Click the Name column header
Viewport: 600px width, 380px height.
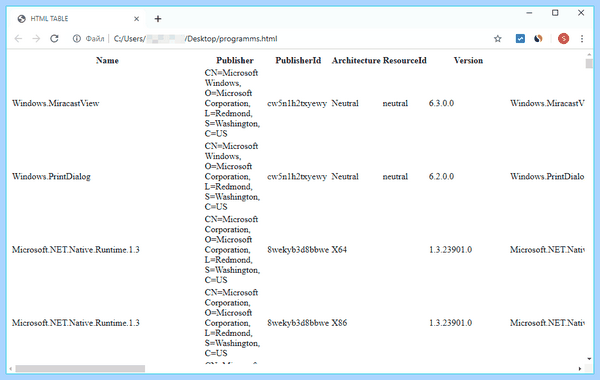coord(107,60)
